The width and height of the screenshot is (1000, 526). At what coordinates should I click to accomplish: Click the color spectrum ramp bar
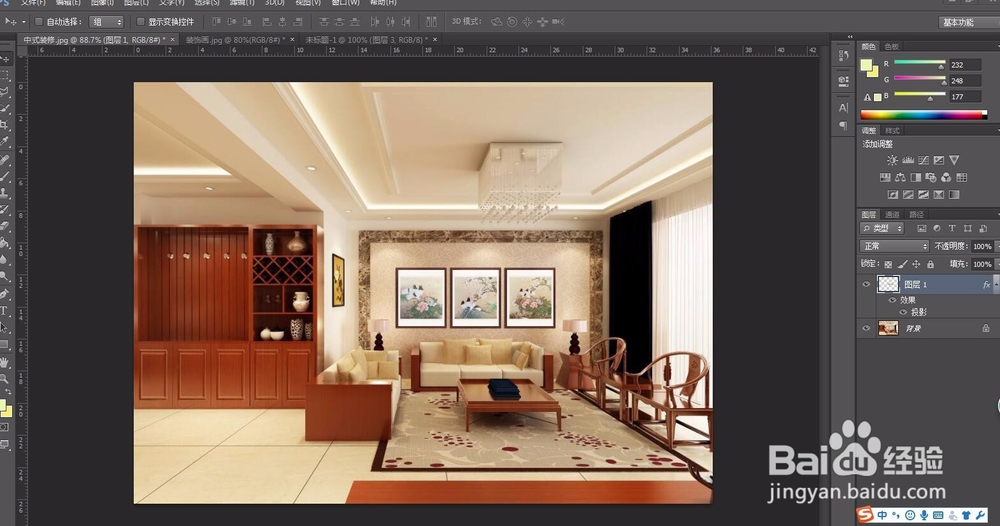(923, 115)
